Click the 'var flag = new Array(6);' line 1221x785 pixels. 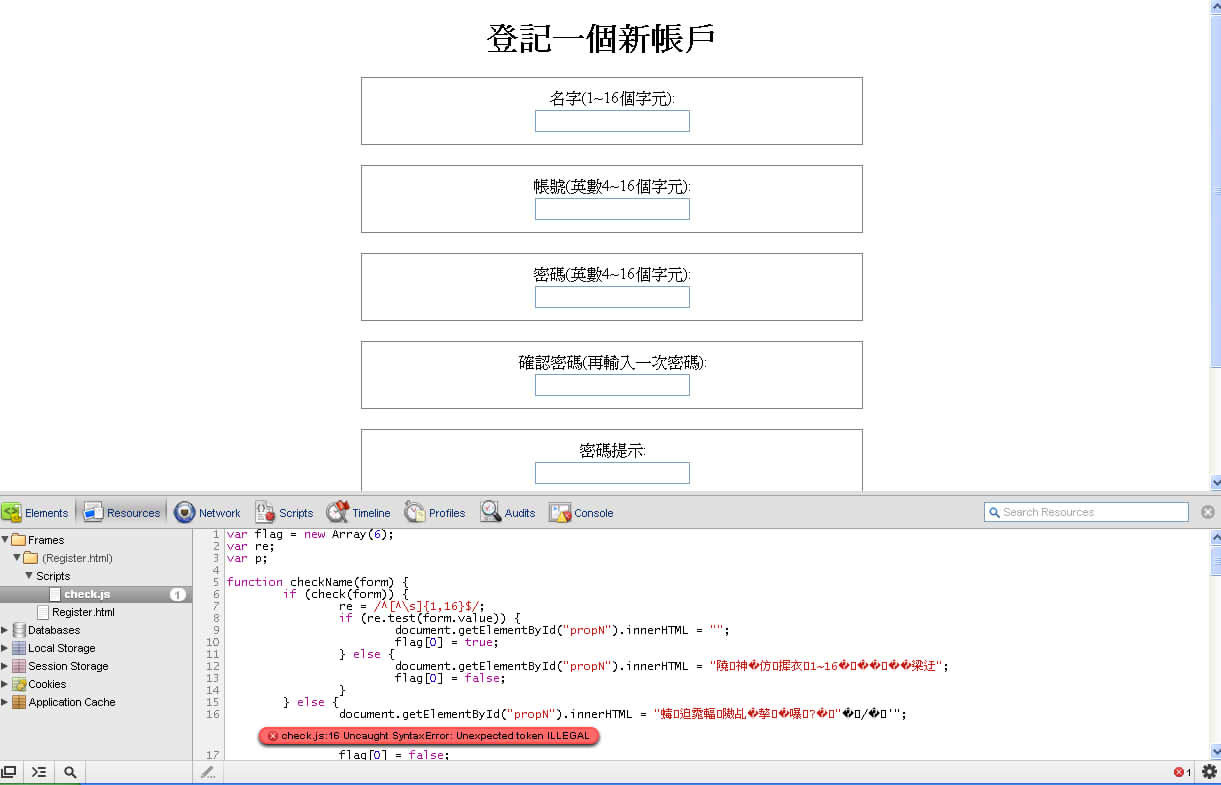(x=310, y=534)
